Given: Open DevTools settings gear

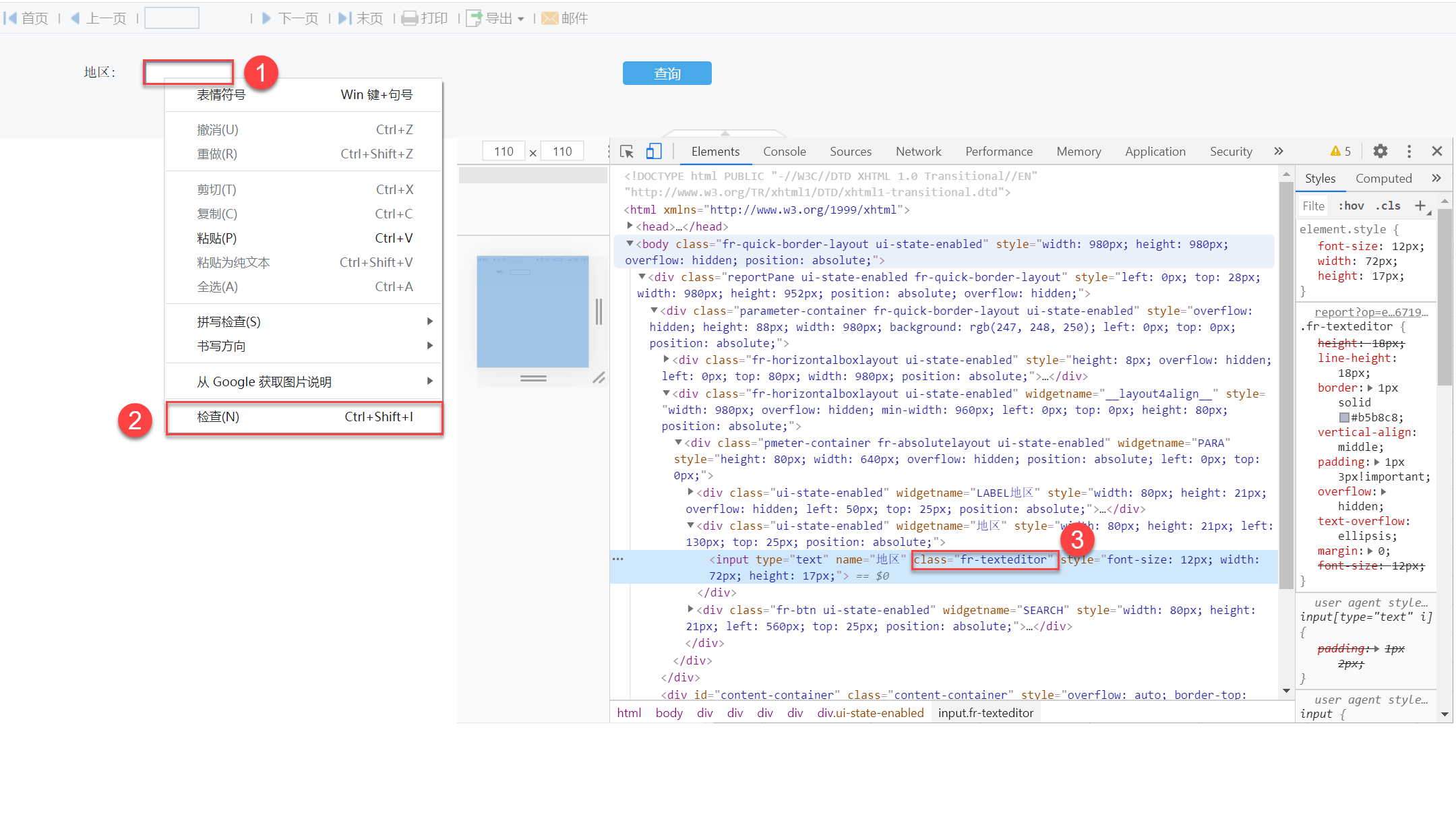Looking at the screenshot, I should click(x=1380, y=152).
